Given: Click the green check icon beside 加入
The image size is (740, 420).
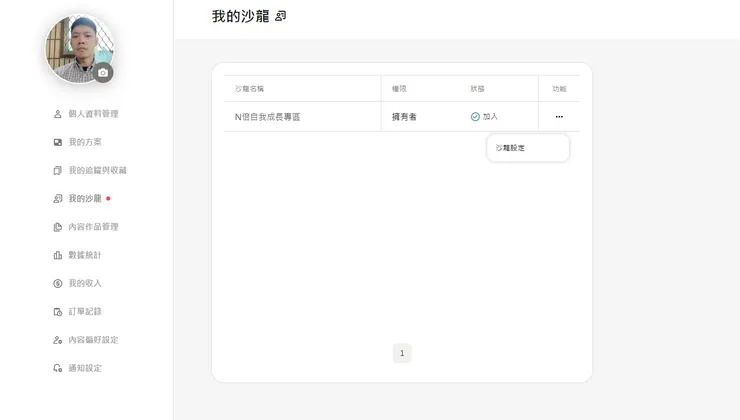Looking at the screenshot, I should tap(475, 117).
